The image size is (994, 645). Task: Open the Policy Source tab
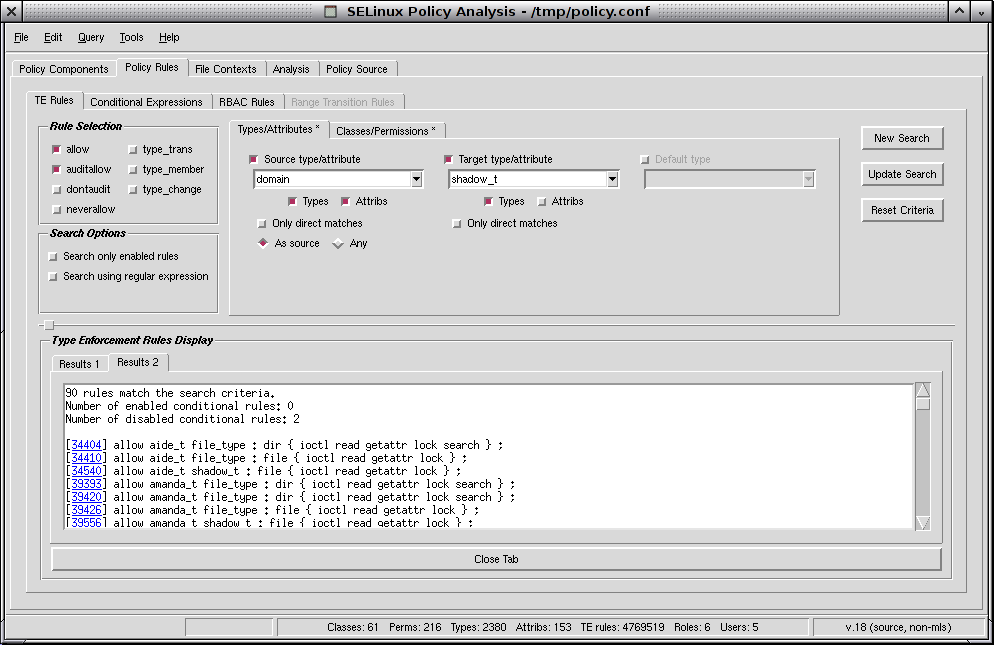click(x=356, y=69)
